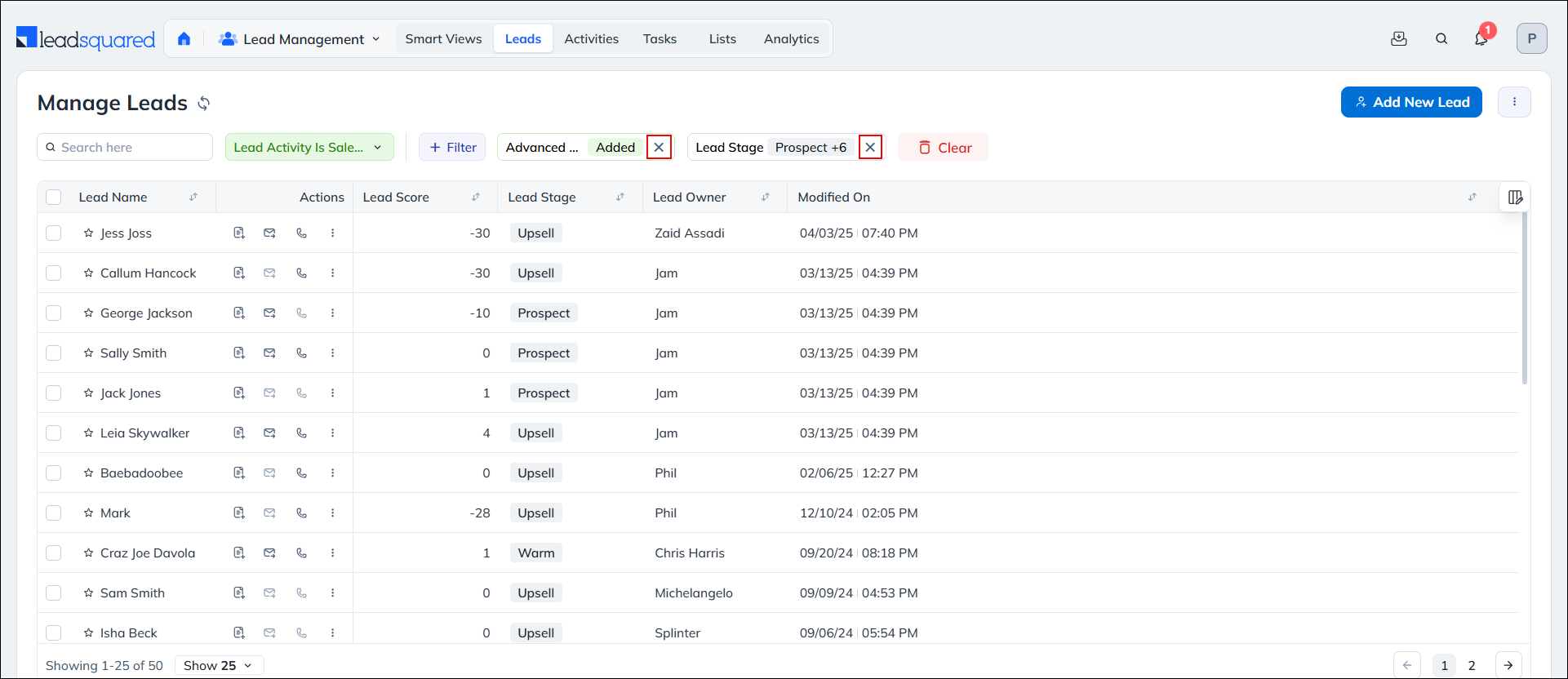
Task: Click the home icon in the navigation bar
Action: click(184, 39)
